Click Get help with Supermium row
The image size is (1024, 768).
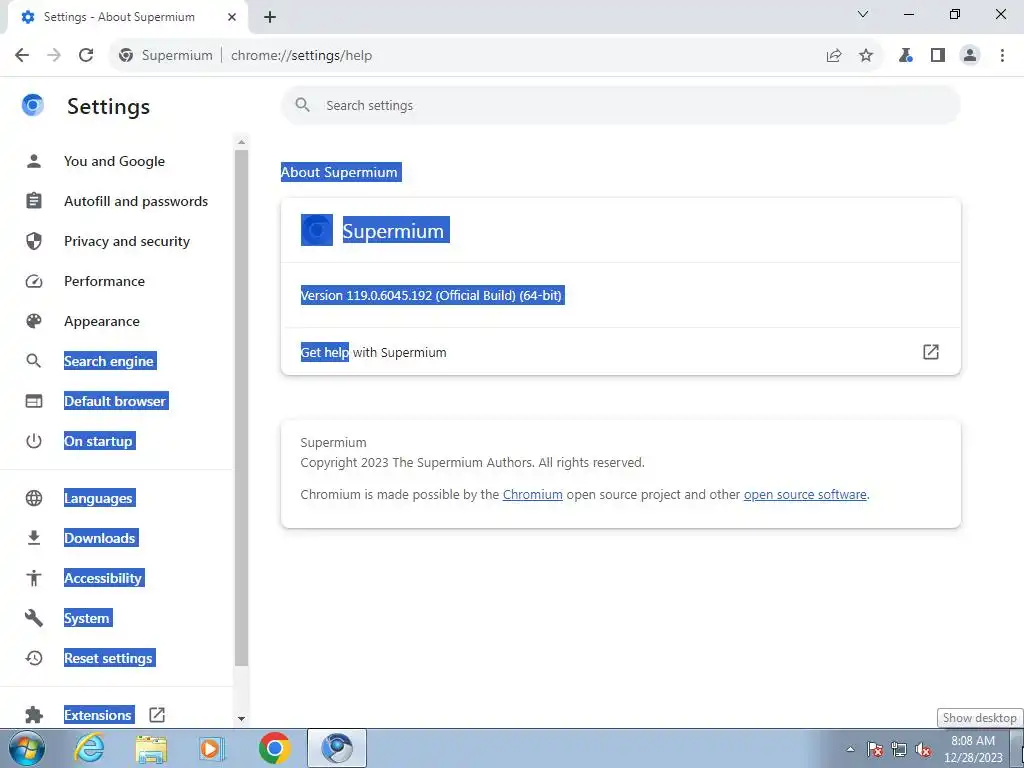point(620,352)
